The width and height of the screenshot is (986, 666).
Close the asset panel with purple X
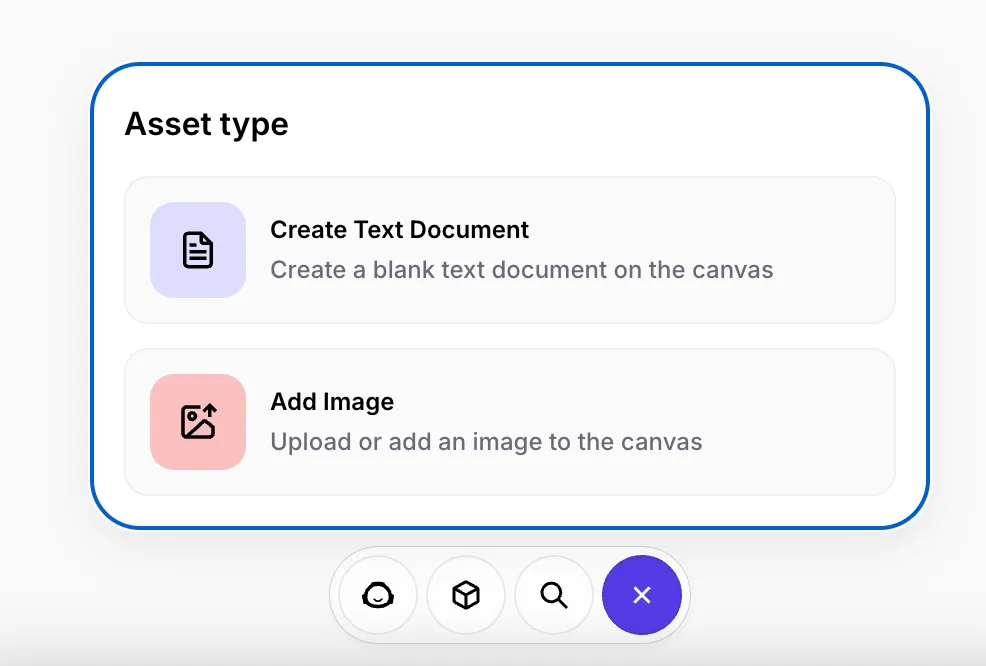coord(642,595)
